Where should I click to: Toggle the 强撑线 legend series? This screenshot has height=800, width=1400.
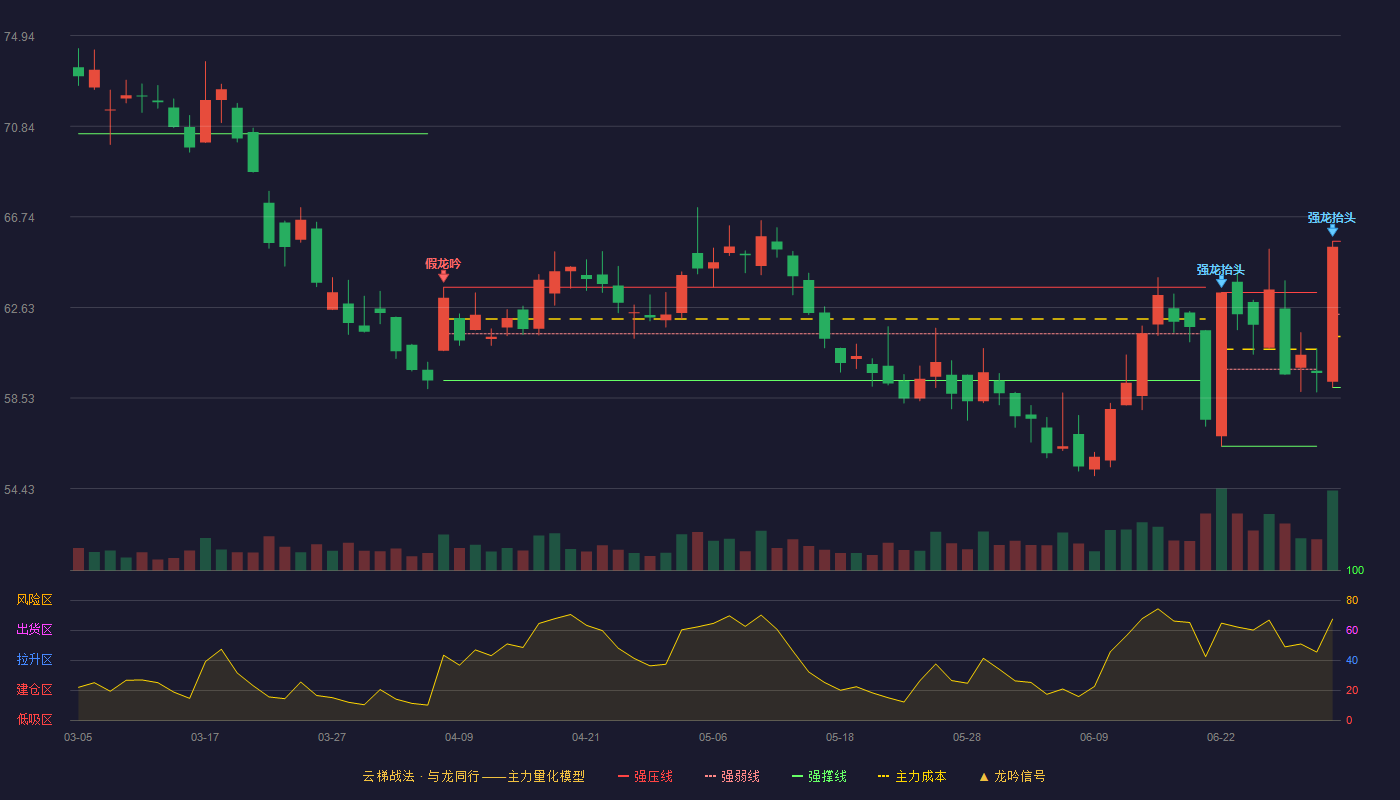(x=819, y=776)
